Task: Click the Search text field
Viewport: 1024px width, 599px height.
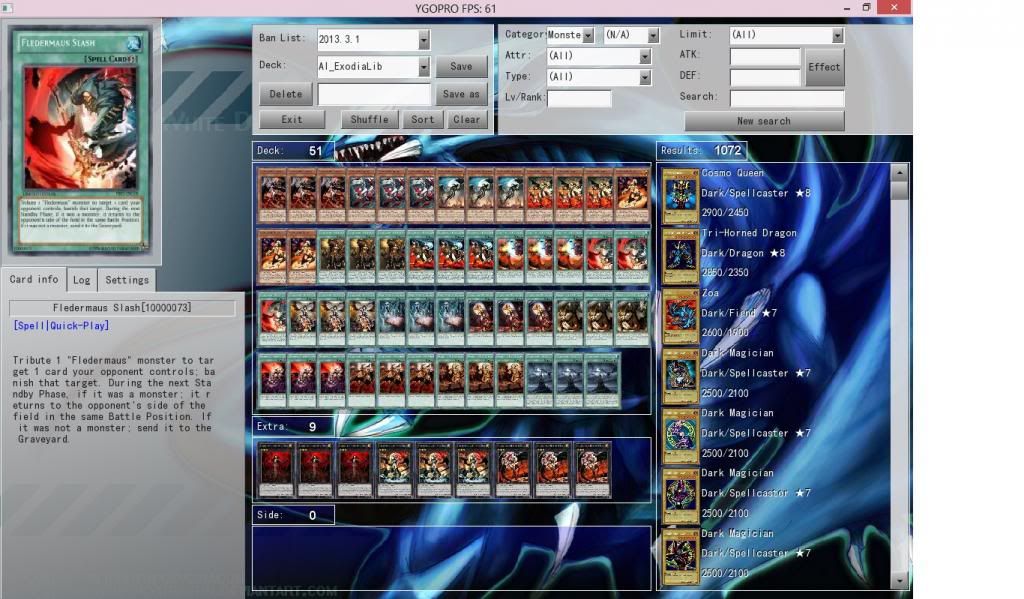Action: tap(786, 98)
